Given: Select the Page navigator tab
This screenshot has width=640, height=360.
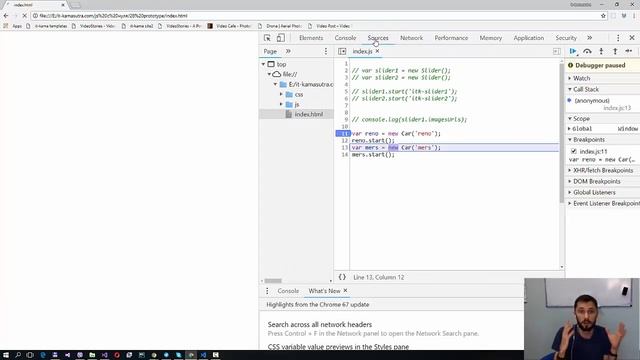Looking at the screenshot, I should click(270, 51).
